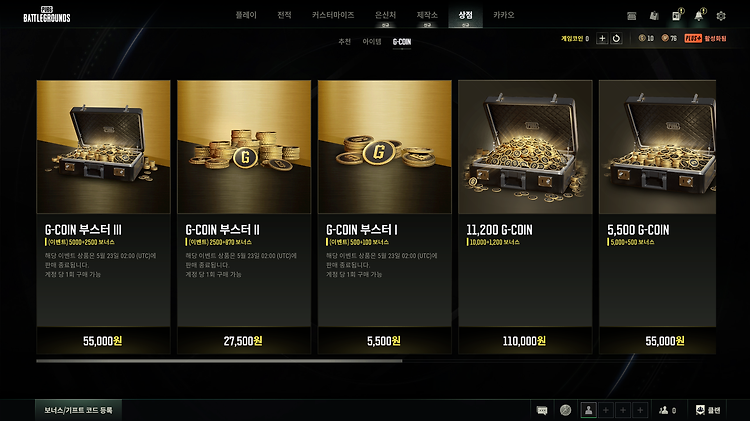Switch to the G-COIN store tab

pyautogui.click(x=402, y=42)
